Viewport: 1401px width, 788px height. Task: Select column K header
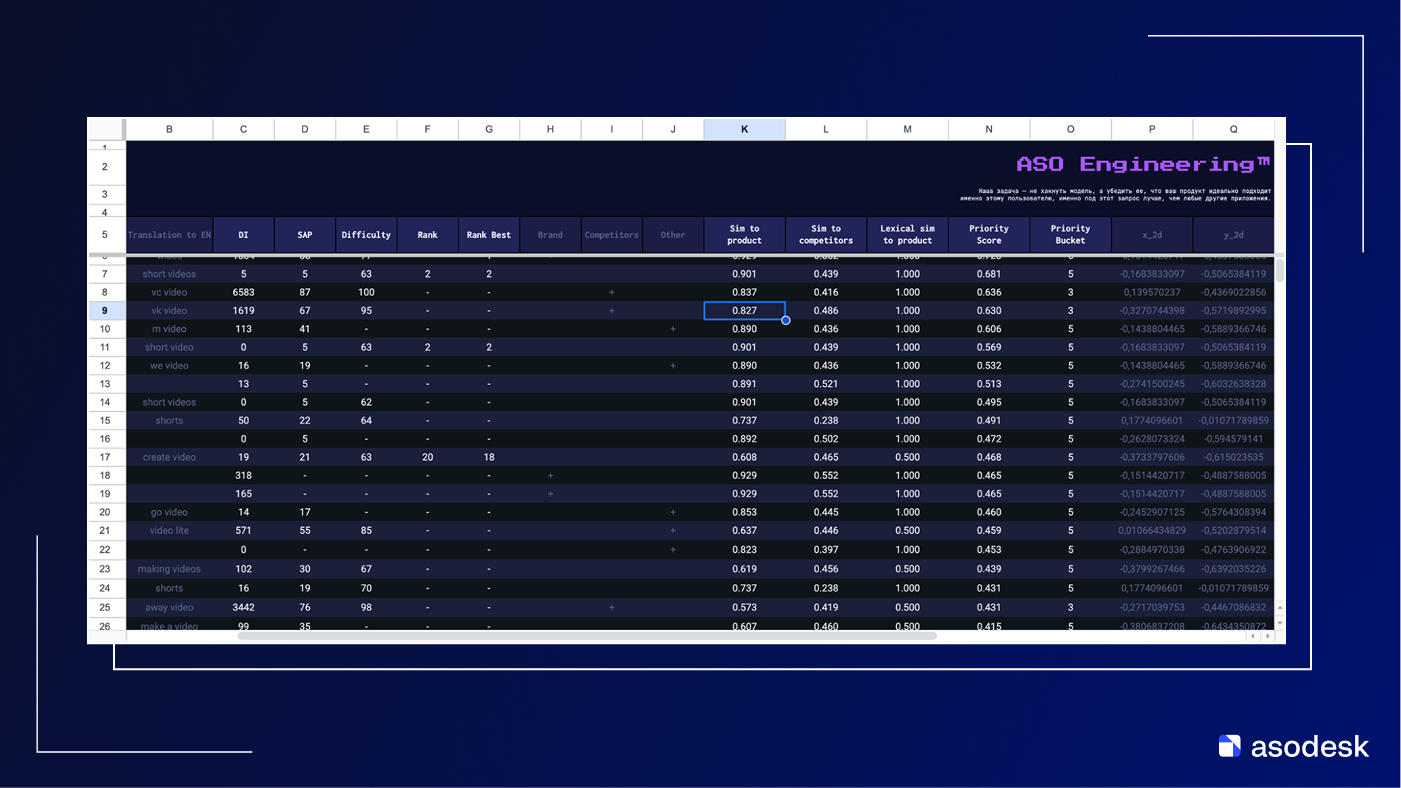(744, 129)
